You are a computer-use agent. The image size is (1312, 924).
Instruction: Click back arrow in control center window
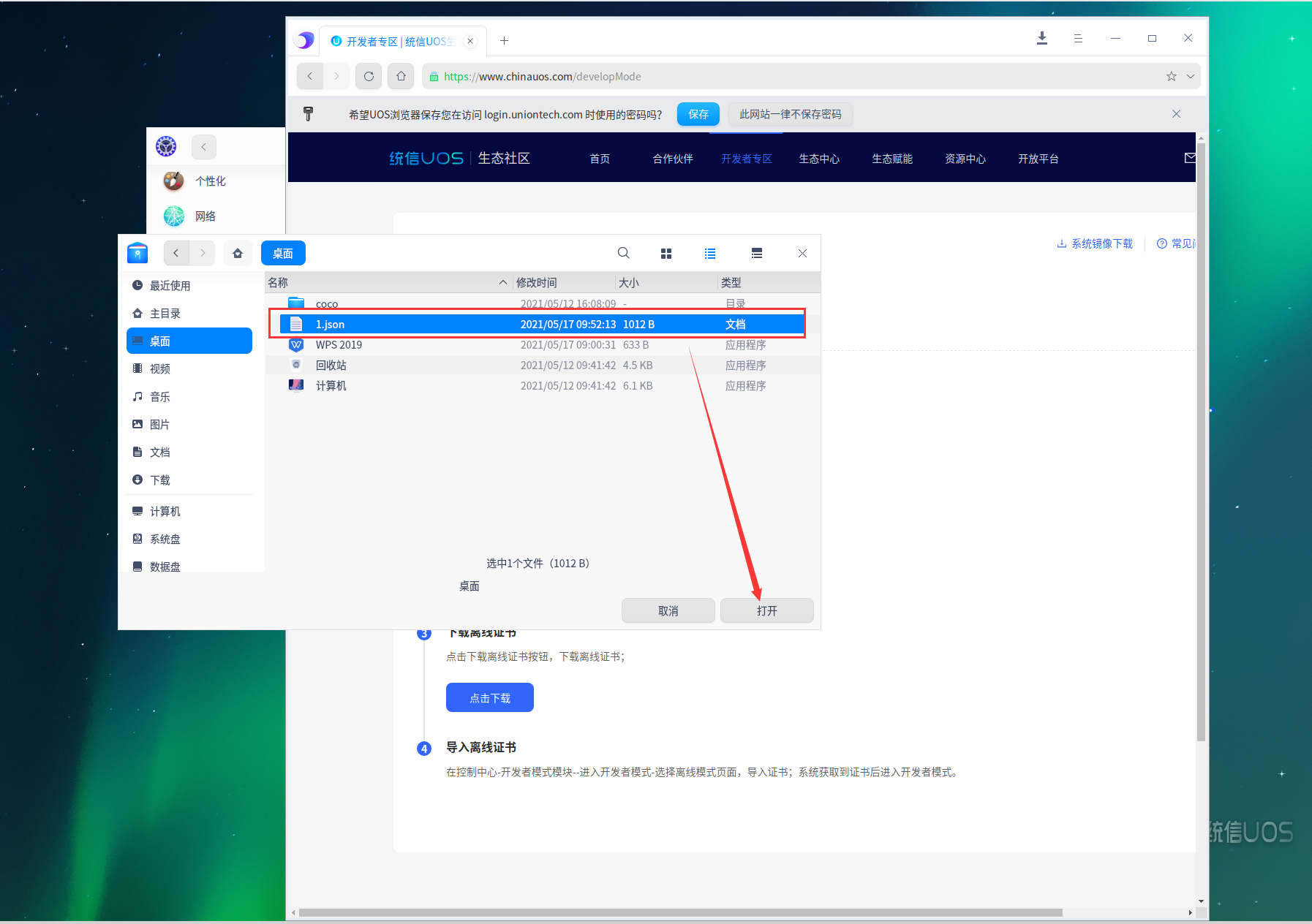(204, 147)
